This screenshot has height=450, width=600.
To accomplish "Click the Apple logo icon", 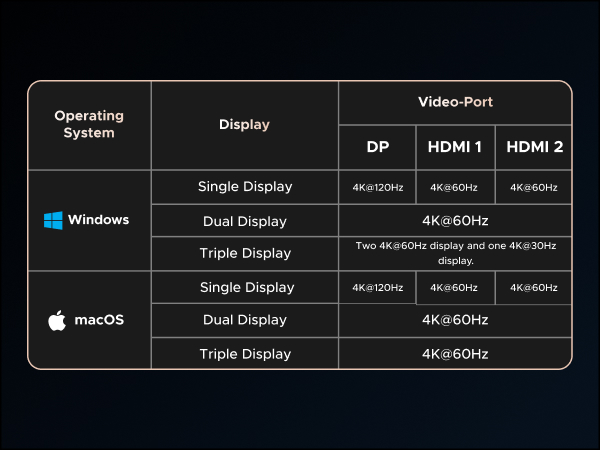I will tap(57, 321).
